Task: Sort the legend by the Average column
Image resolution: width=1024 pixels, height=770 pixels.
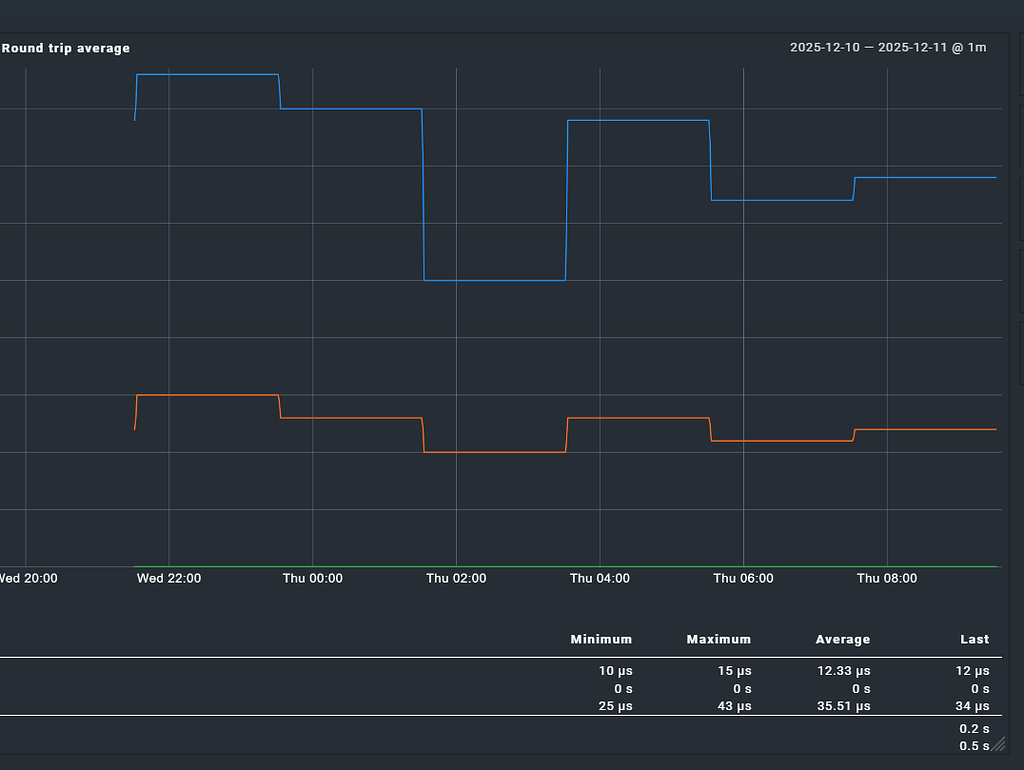Action: click(x=843, y=639)
